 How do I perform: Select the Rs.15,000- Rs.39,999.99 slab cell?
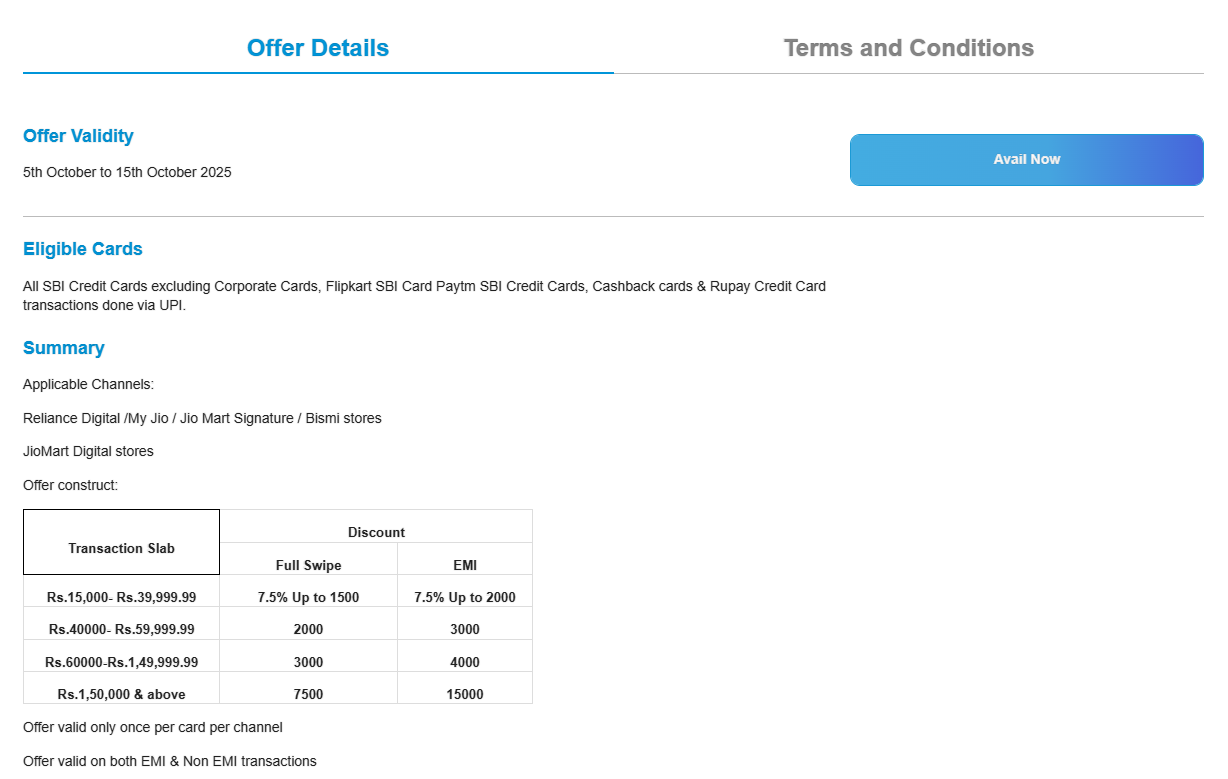[121, 597]
